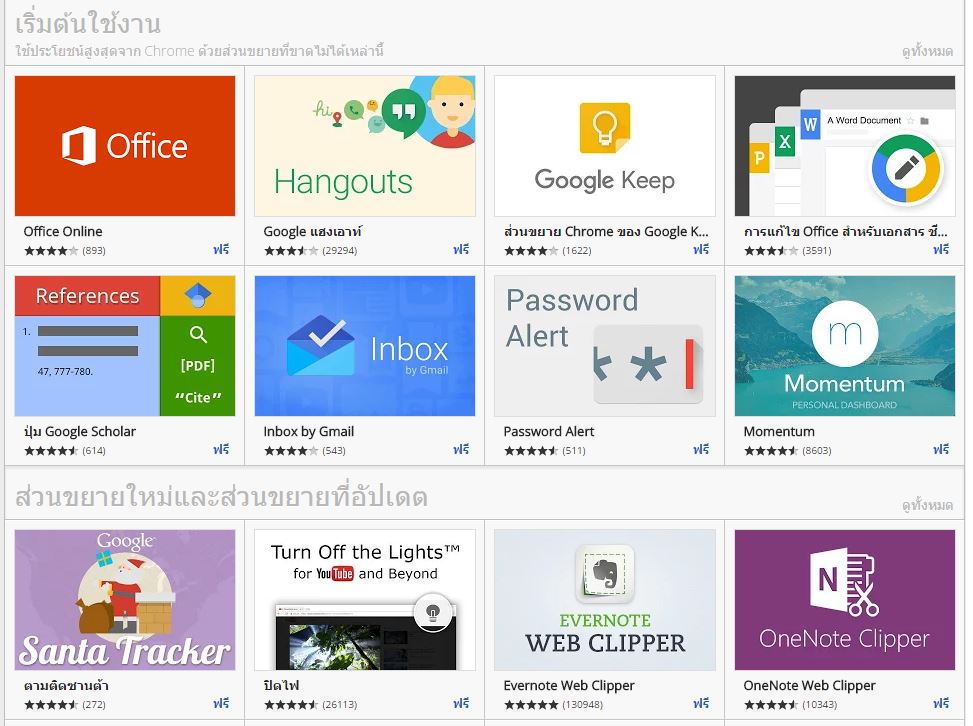The width and height of the screenshot is (973, 726).
Task: Click the 'ตามติดซานต้า' title text
Action: click(66, 686)
